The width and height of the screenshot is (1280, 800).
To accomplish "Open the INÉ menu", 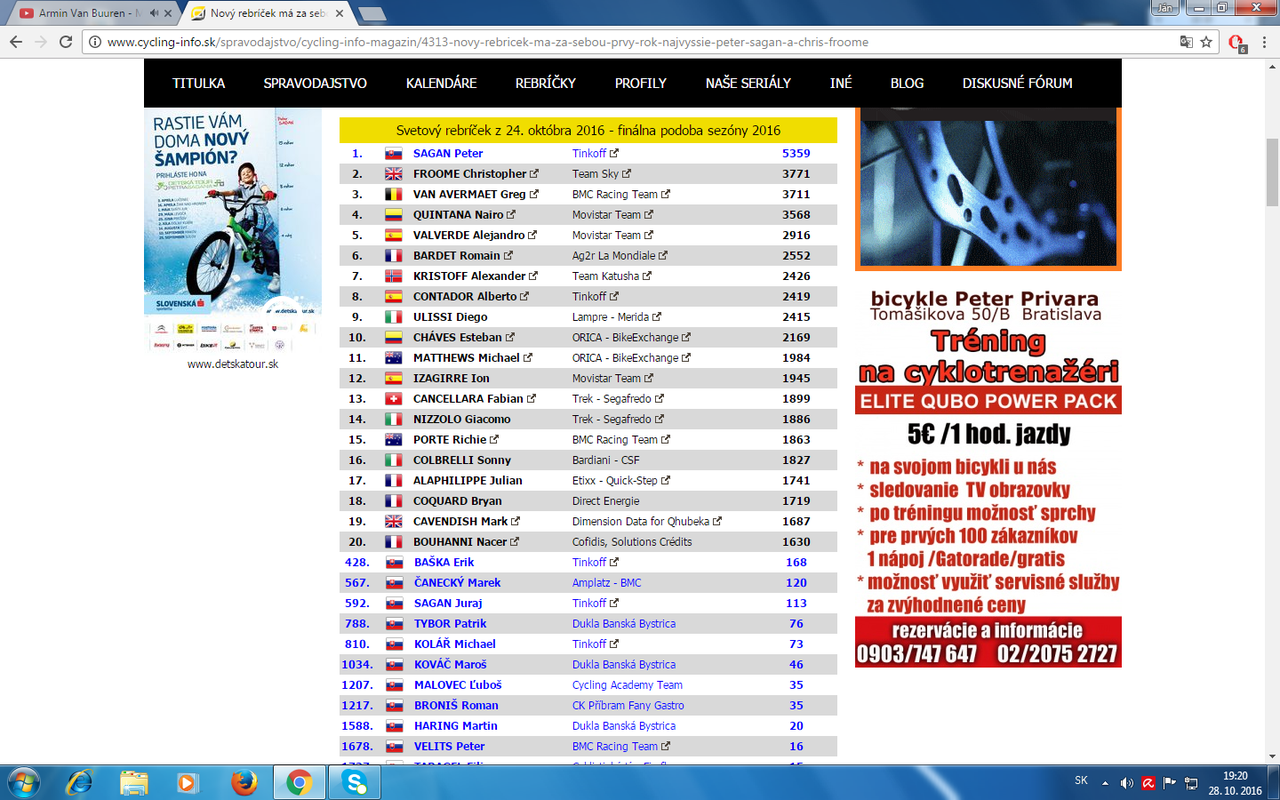I will [841, 83].
